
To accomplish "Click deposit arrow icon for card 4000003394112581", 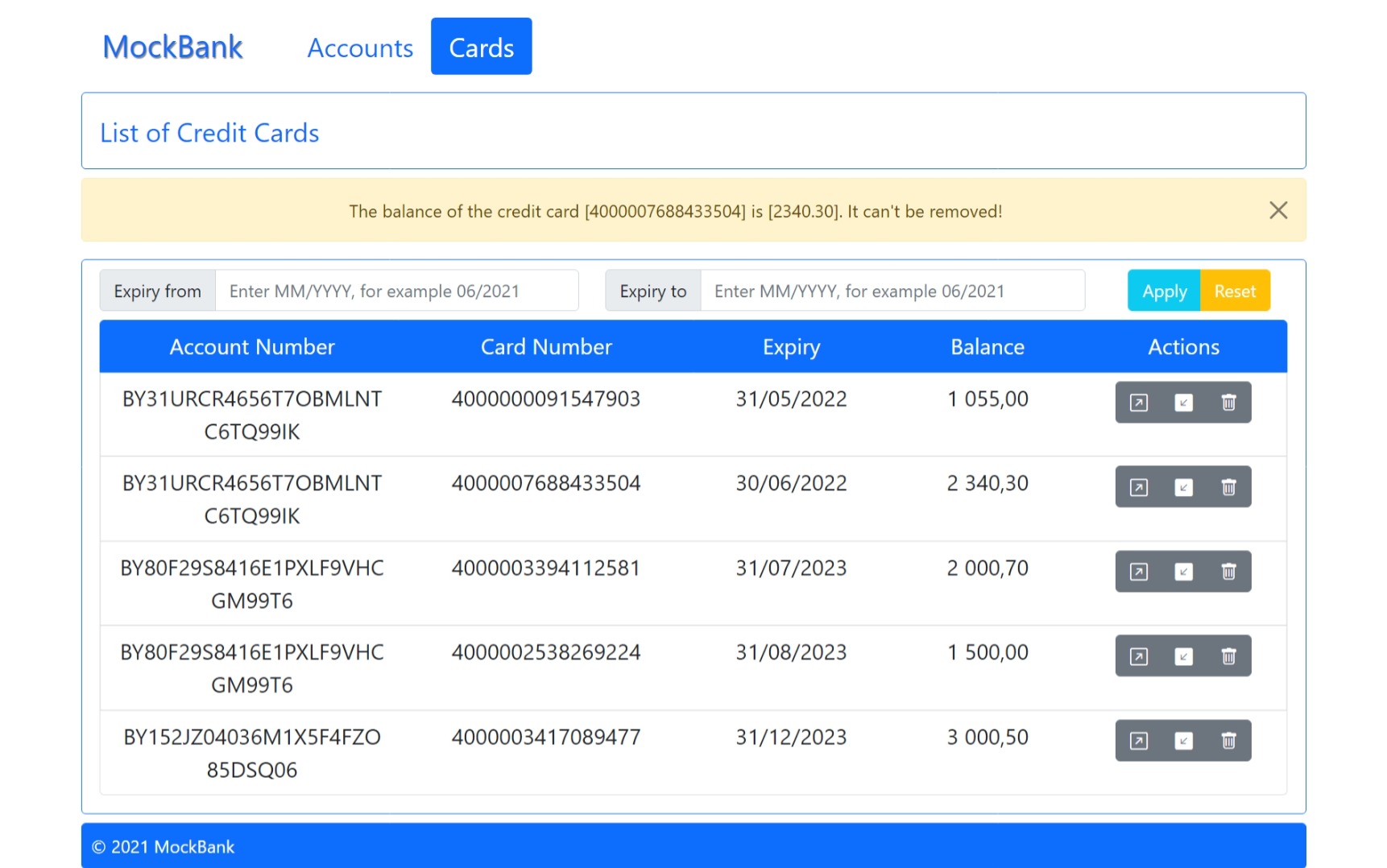I will coord(1183,572).
